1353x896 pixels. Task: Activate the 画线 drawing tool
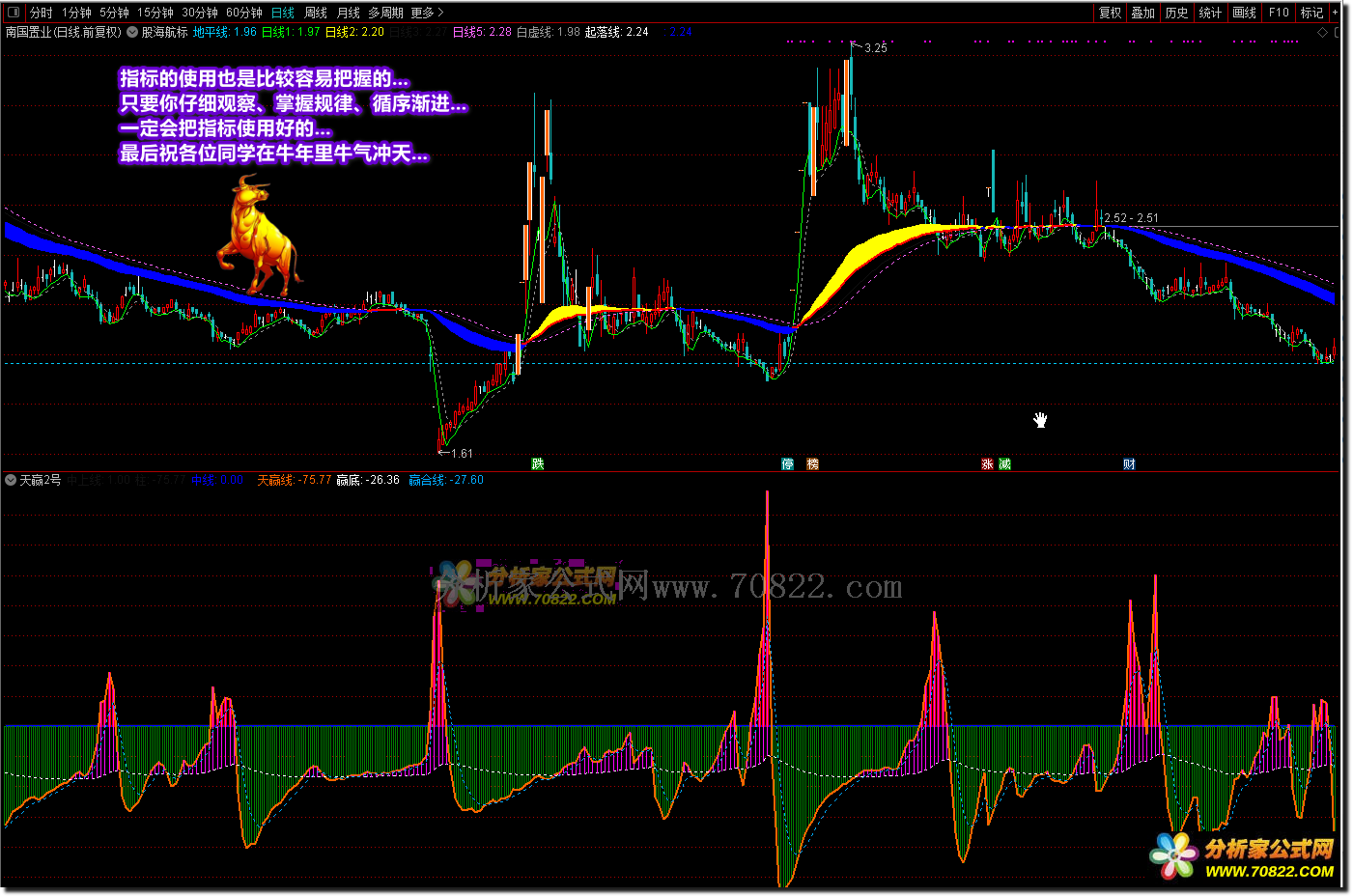[1244, 13]
